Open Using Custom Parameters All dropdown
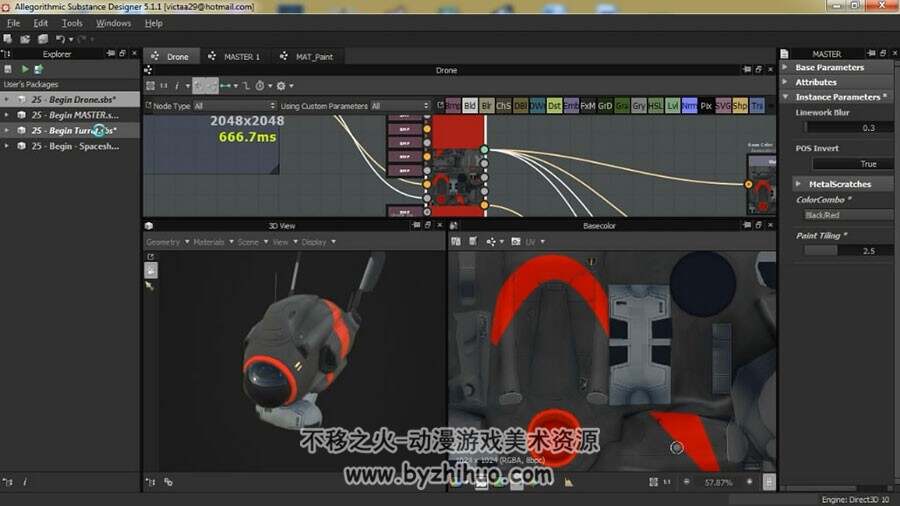This screenshot has width=900, height=506. [400, 106]
